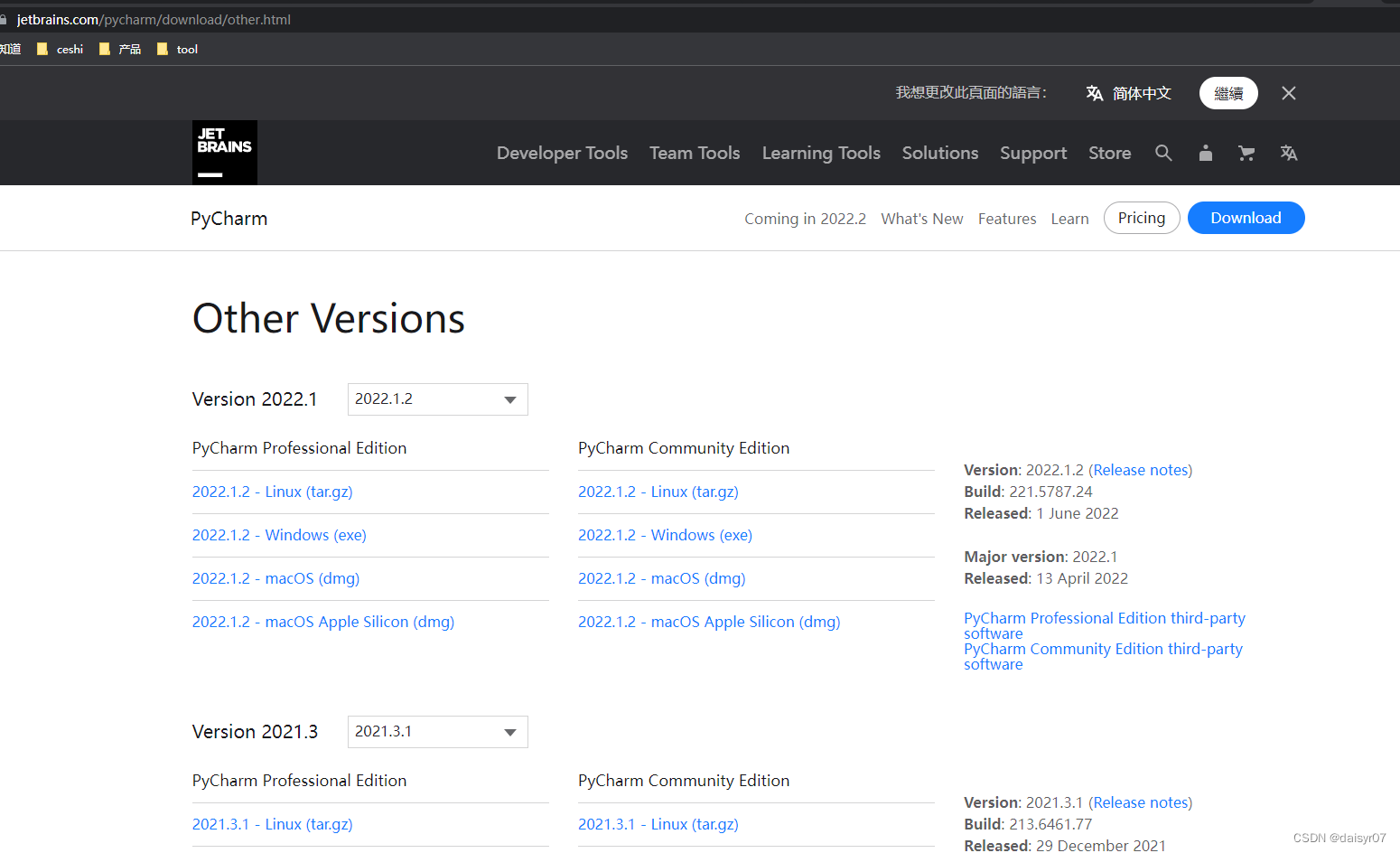Download Professional 2022.1.2 macOS dmg
Image resolution: width=1400 pixels, height=853 pixels.
click(275, 578)
